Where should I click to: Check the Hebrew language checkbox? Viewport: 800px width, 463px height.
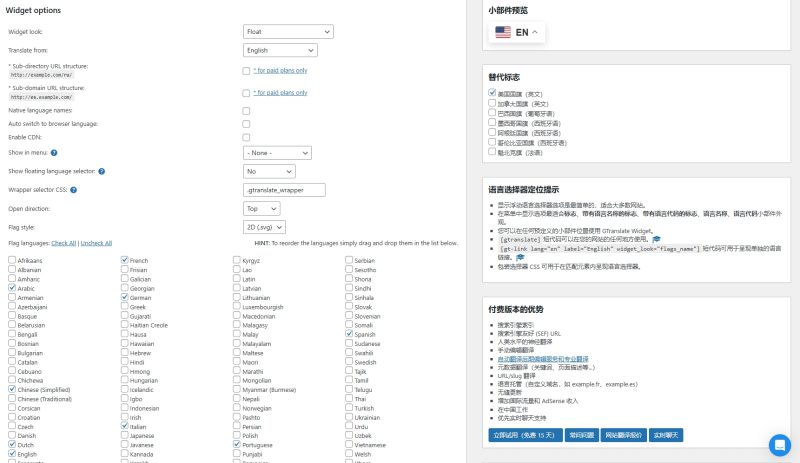tap(124, 352)
